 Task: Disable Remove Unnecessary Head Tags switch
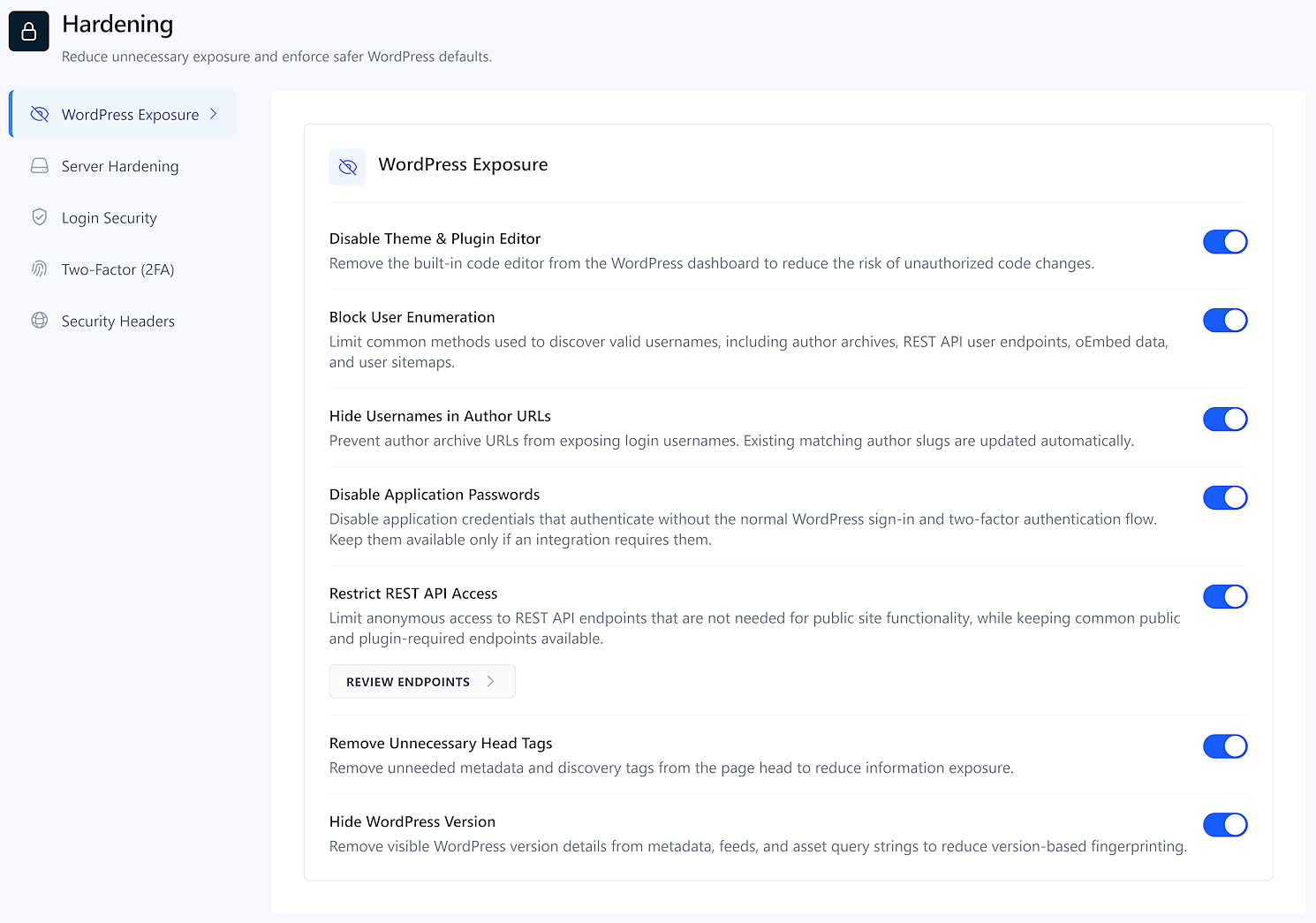tap(1225, 746)
